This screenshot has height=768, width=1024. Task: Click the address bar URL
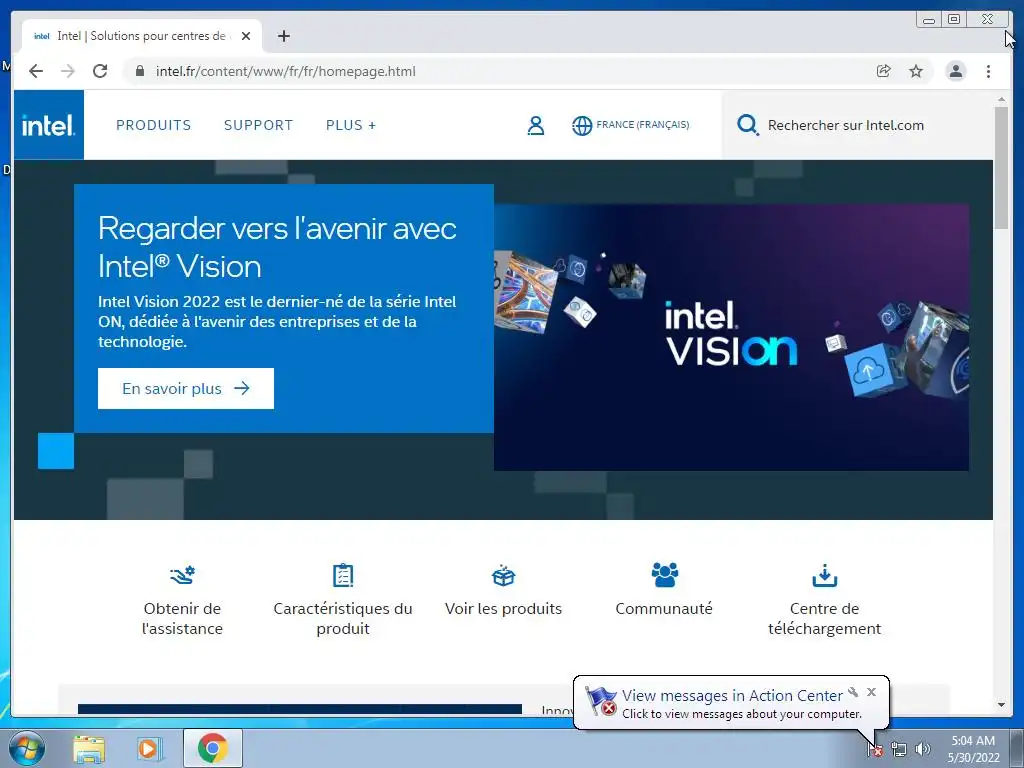[x=285, y=71]
